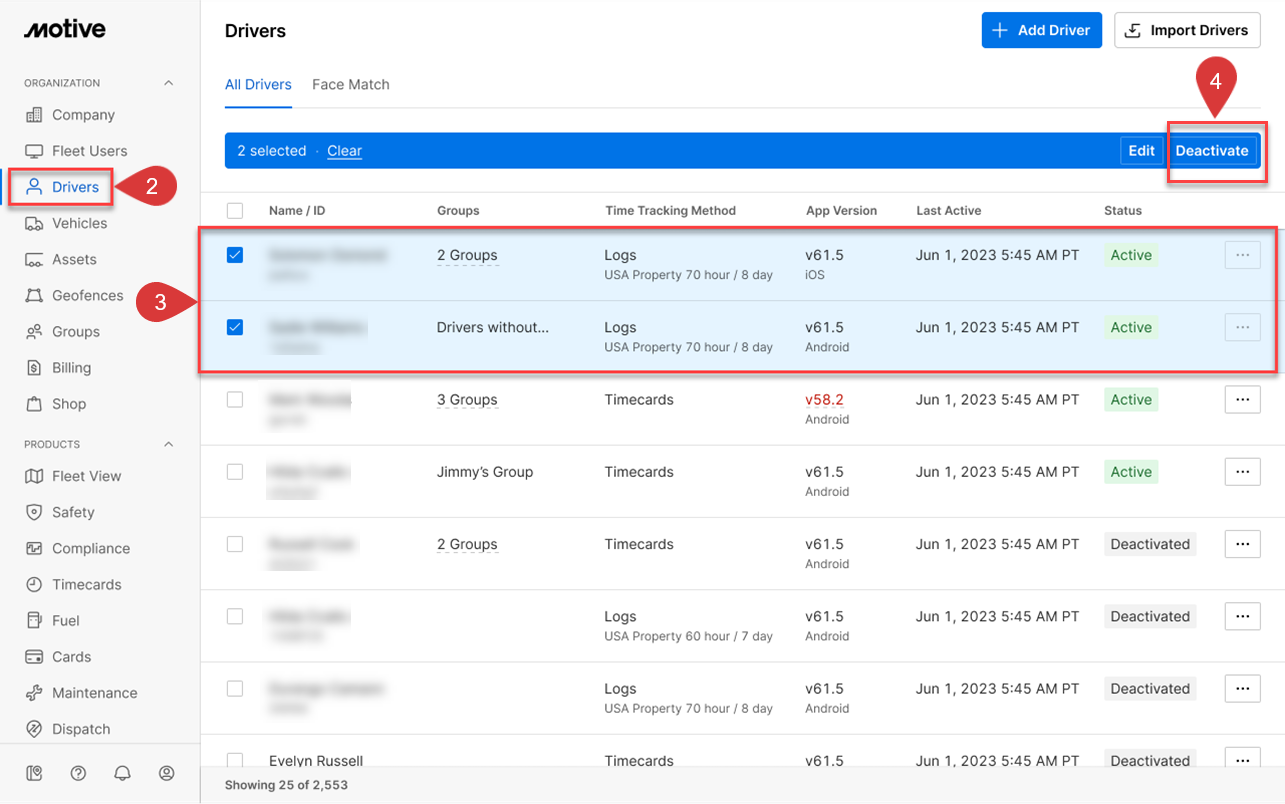Check the 60 hour / 7 day driver row

coord(235,616)
